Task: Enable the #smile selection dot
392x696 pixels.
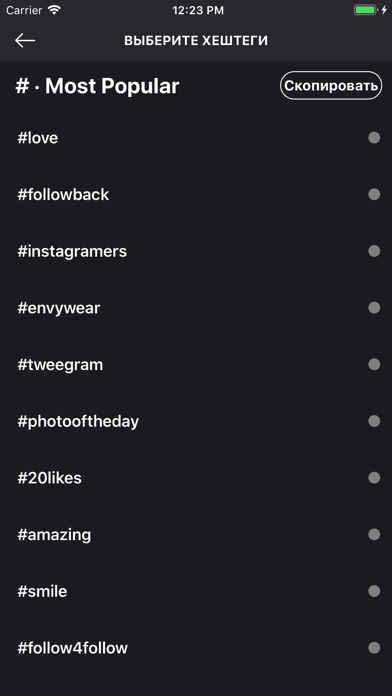Action: [374, 591]
